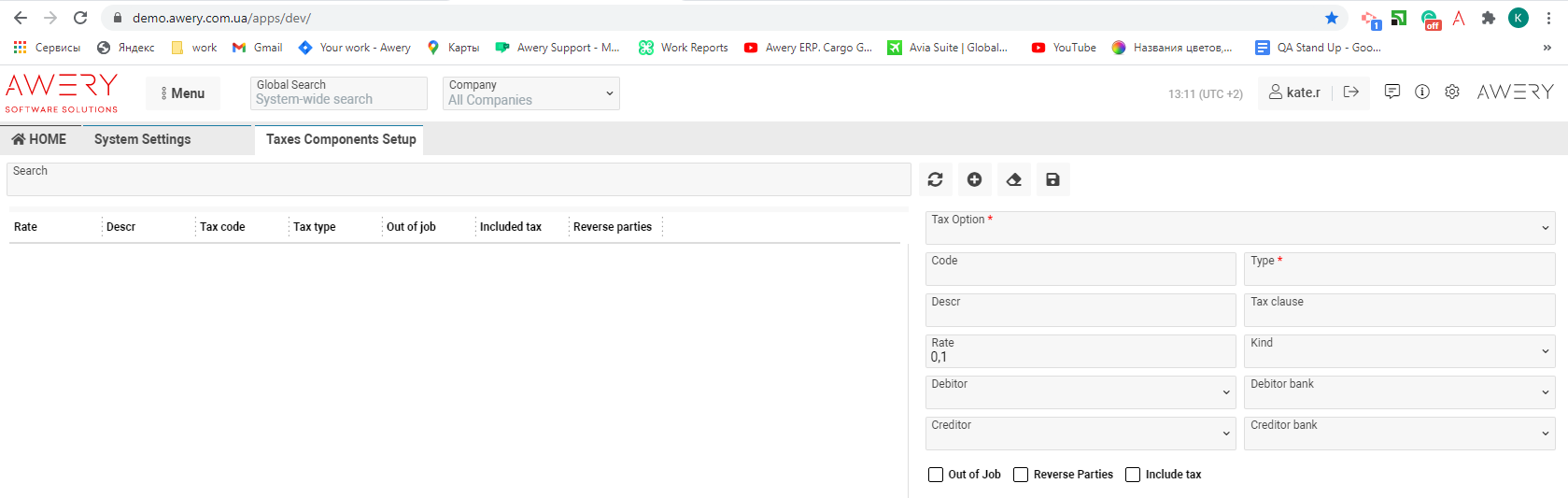The height and width of the screenshot is (498, 1568).
Task: Go to the HOME tab
Action: [x=39, y=139]
